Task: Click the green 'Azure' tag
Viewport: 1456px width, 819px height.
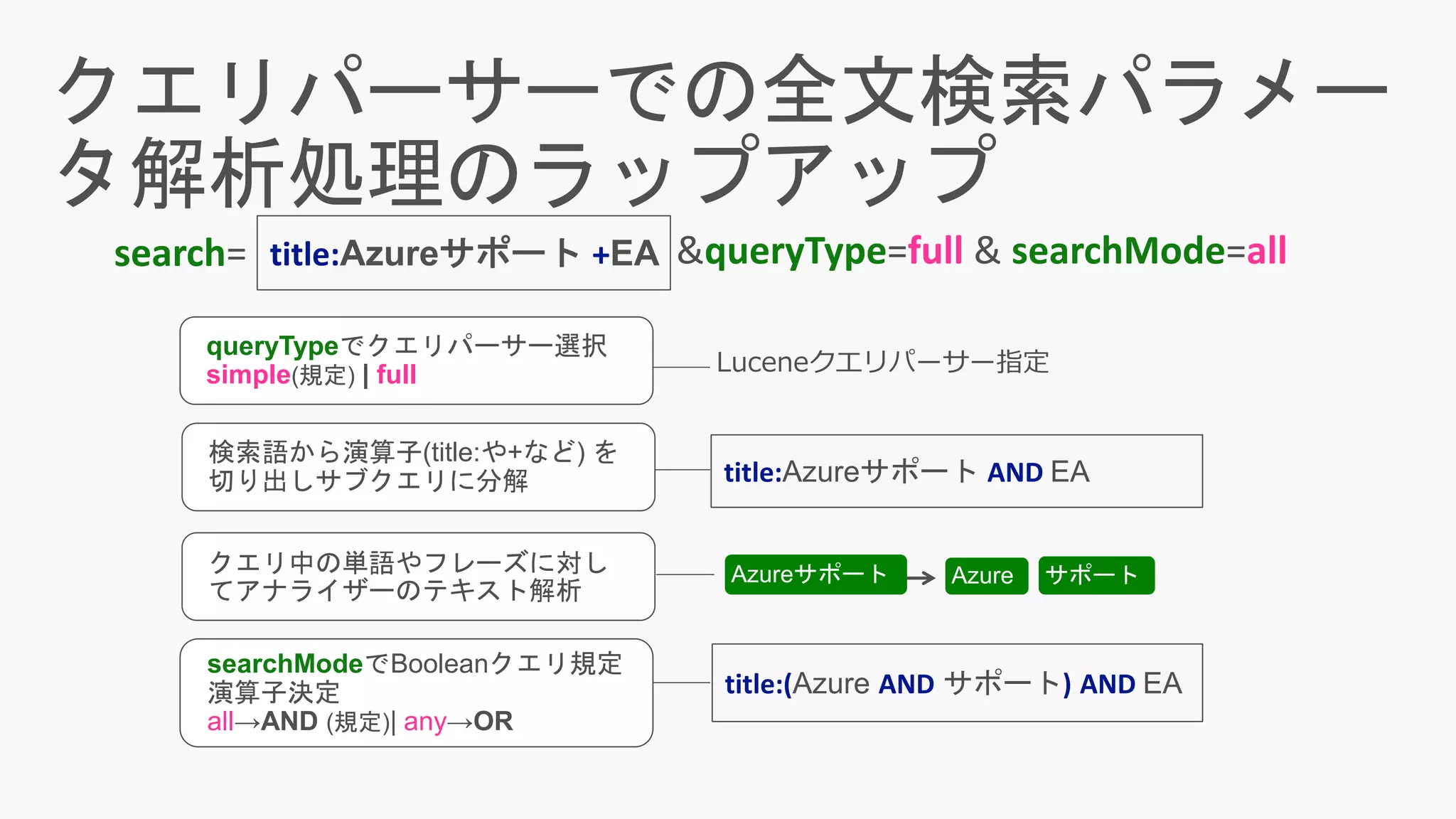Action: (x=986, y=576)
